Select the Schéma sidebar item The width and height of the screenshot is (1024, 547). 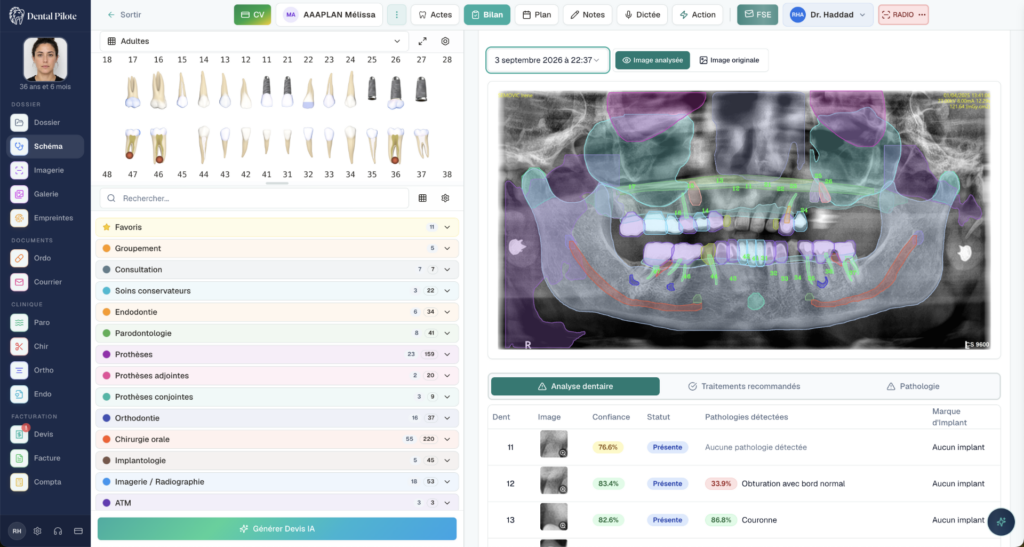point(45,146)
